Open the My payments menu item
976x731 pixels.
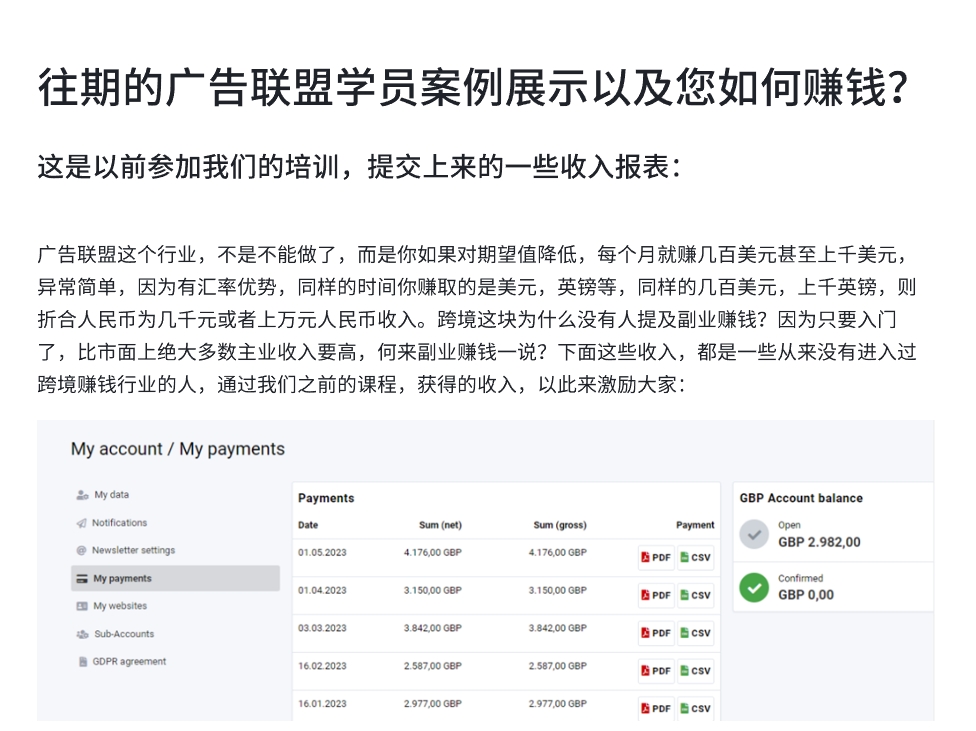tap(122, 578)
